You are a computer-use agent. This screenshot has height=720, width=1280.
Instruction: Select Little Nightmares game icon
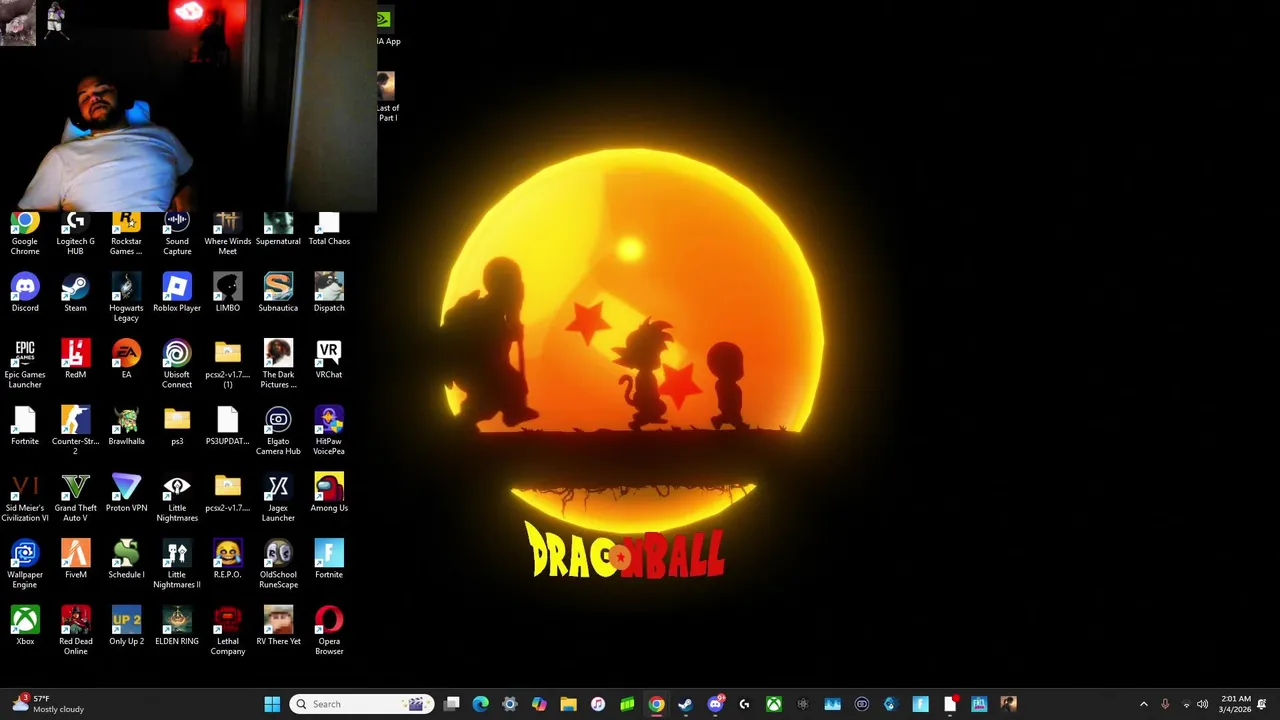(177, 498)
